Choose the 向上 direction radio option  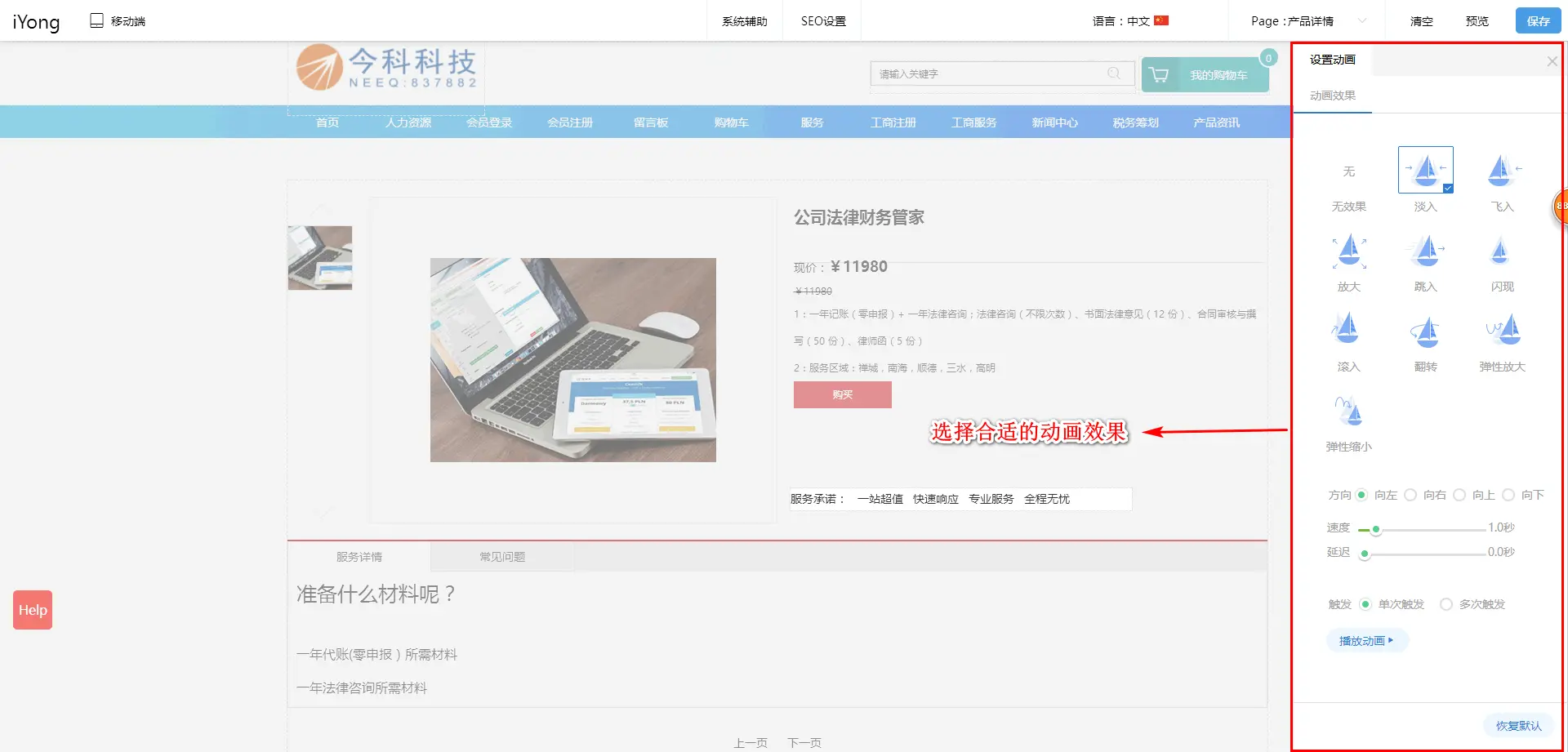tap(1459, 495)
